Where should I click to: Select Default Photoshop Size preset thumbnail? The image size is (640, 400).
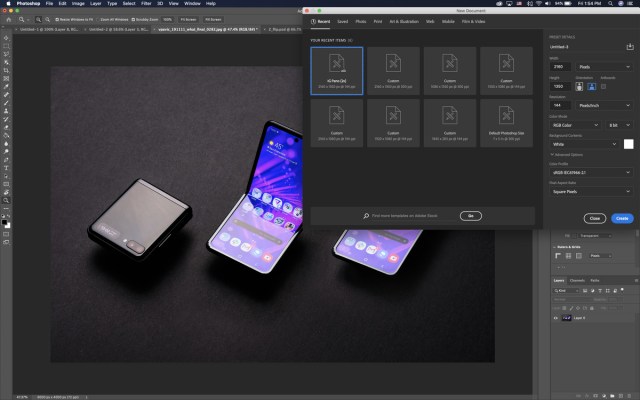coord(507,123)
